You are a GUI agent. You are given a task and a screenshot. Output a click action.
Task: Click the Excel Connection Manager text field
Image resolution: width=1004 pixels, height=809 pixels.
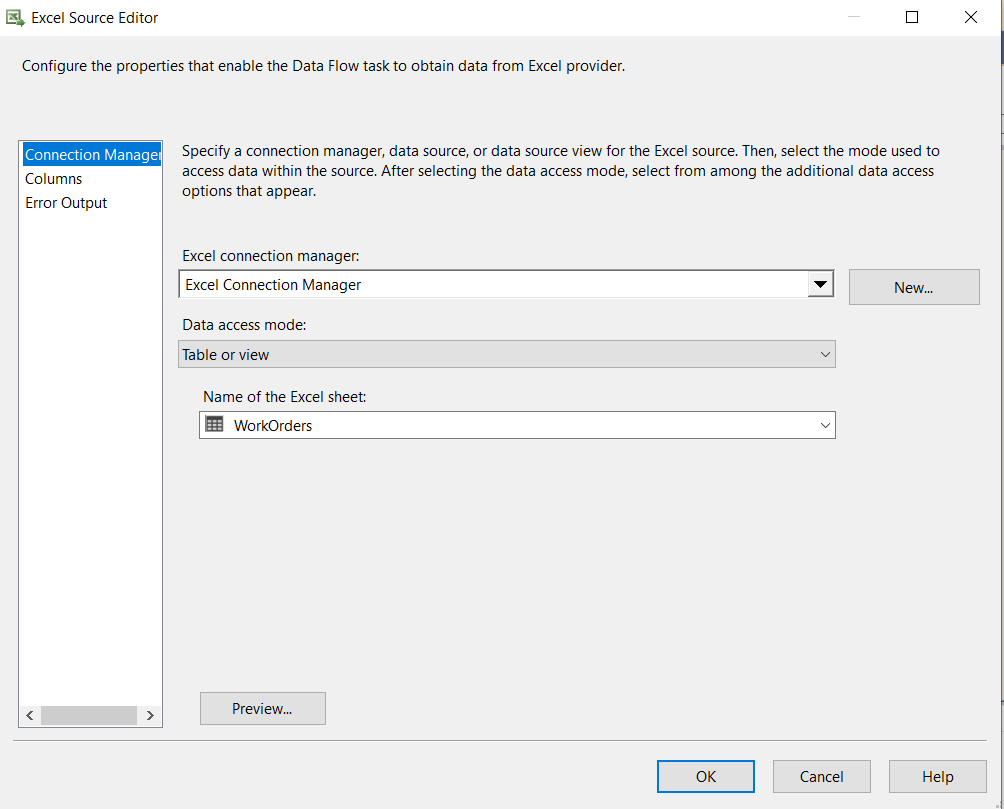[x=492, y=285]
